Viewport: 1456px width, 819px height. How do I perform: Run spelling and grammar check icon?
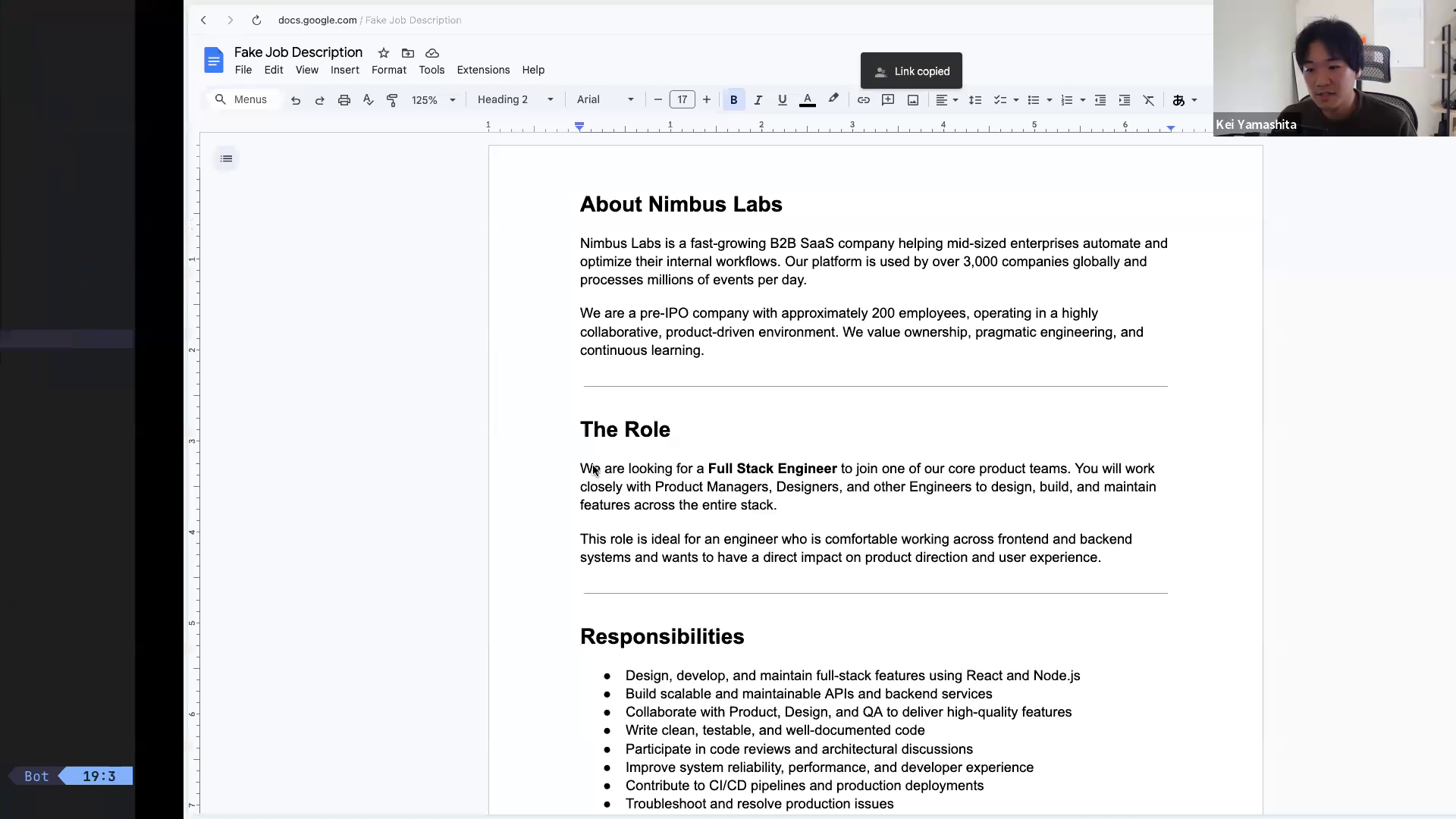pyautogui.click(x=369, y=100)
